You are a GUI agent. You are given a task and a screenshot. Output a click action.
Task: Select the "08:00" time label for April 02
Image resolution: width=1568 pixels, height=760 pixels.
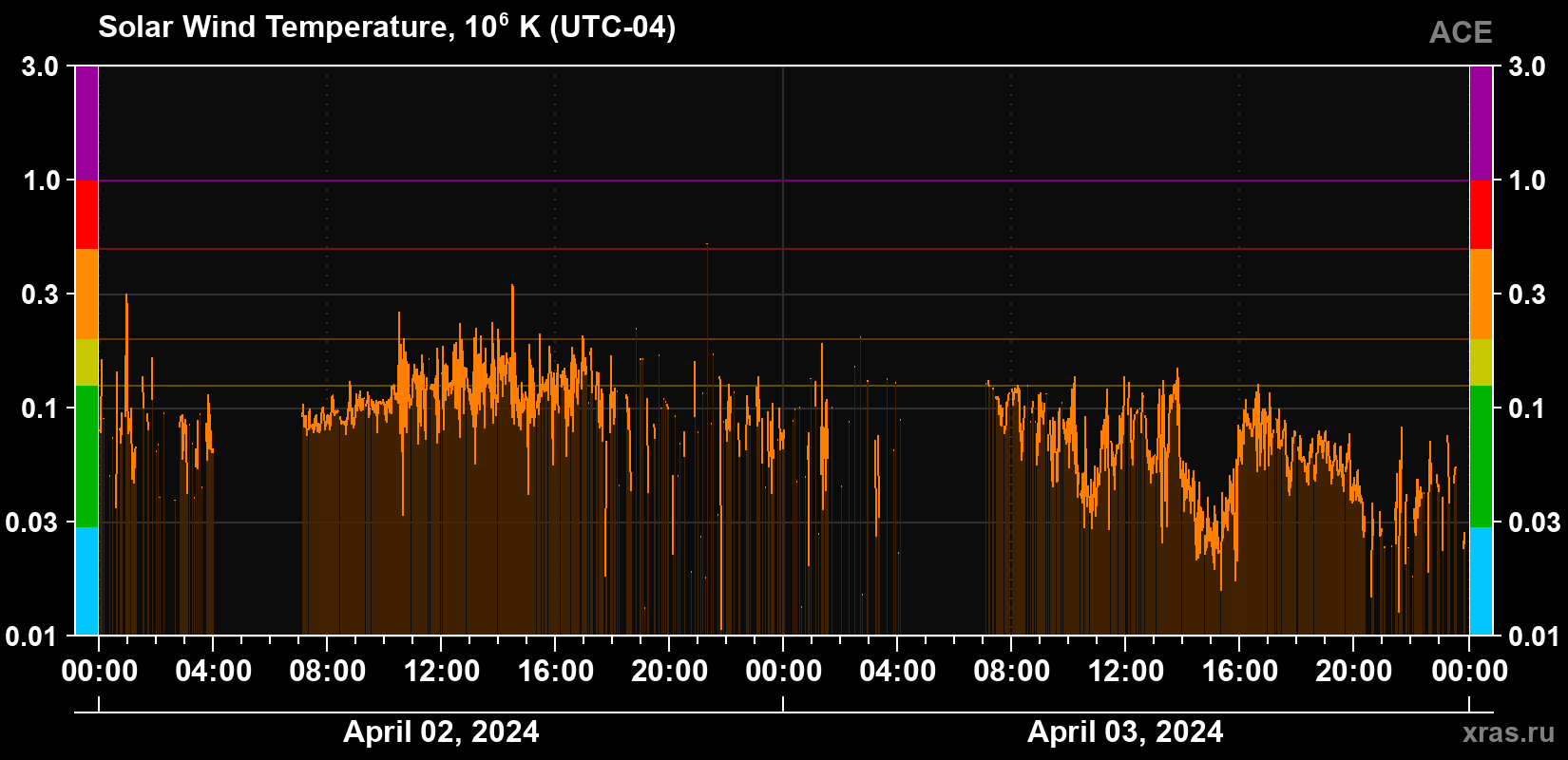[x=328, y=672]
